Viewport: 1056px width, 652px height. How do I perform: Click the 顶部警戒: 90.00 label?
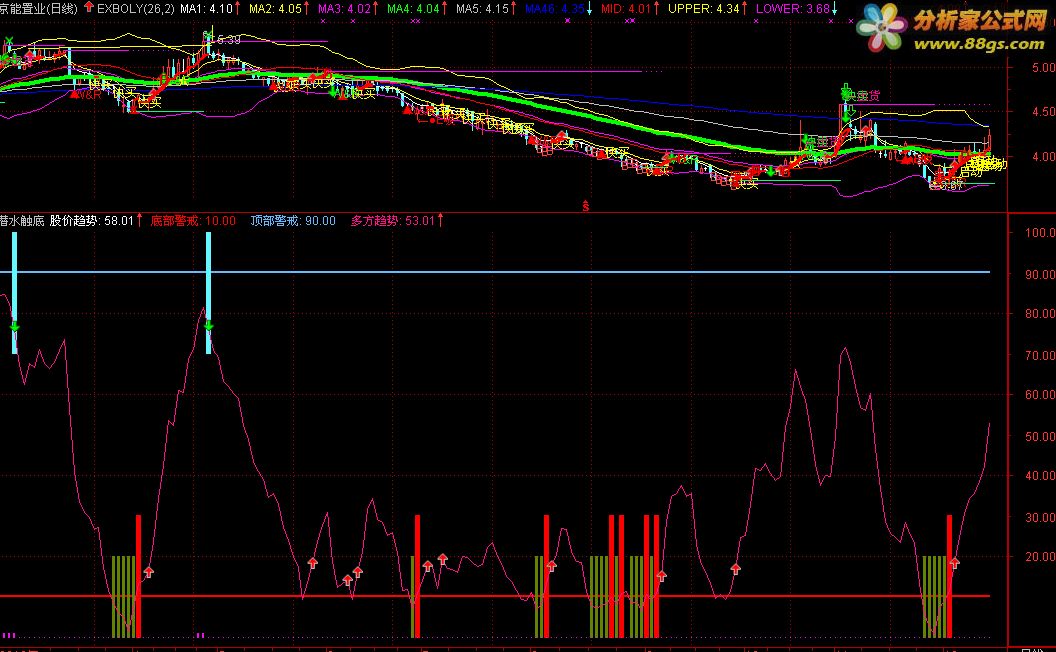coord(293,220)
